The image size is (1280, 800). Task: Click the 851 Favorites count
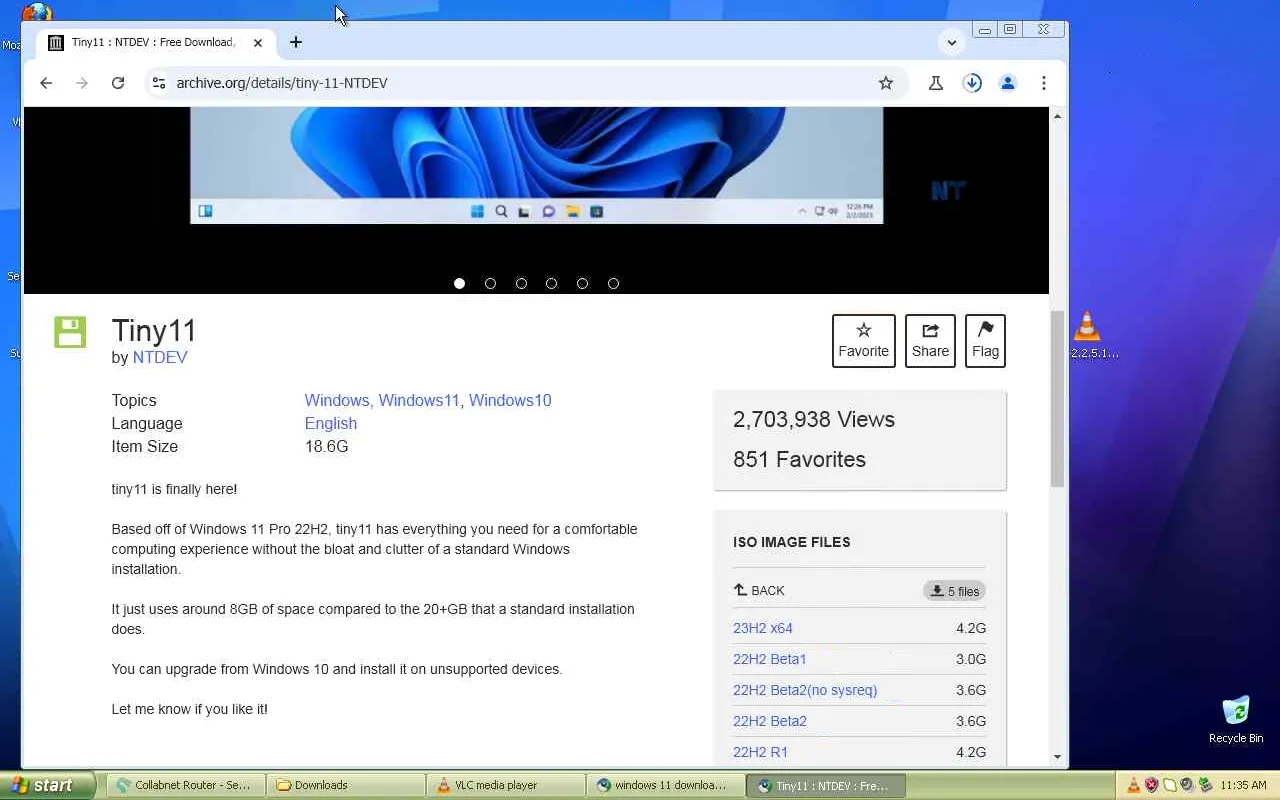(x=799, y=460)
